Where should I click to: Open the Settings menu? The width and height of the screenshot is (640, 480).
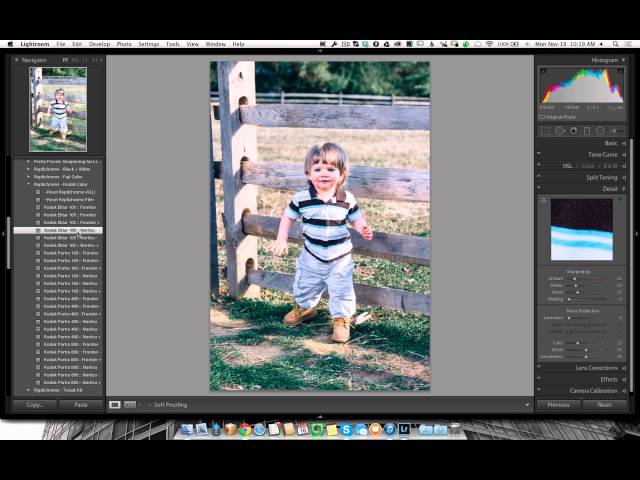149,44
